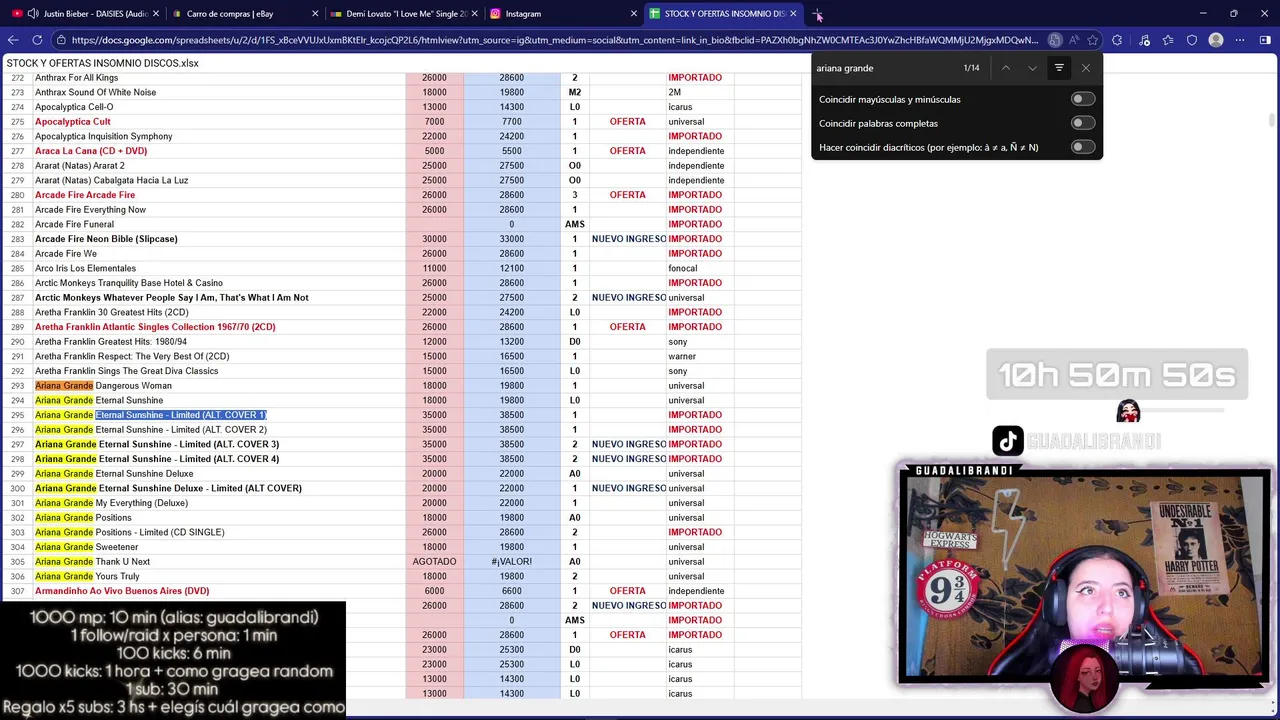Click the TikTok logo icon in overlay

(1008, 441)
